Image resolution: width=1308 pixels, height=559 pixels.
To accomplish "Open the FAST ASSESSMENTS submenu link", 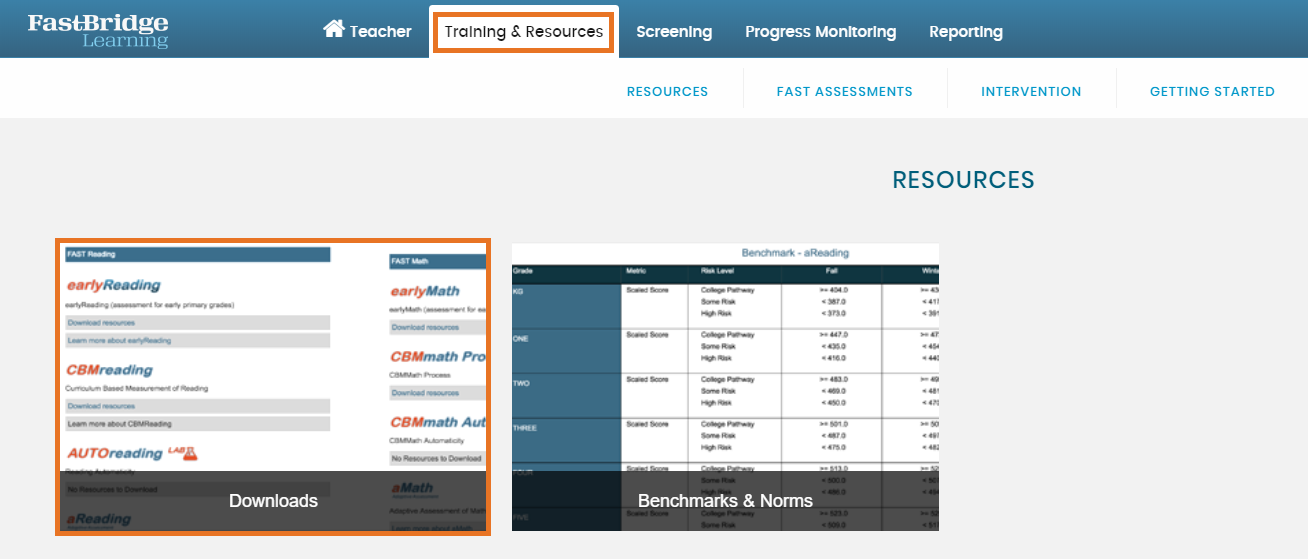I will click(845, 91).
